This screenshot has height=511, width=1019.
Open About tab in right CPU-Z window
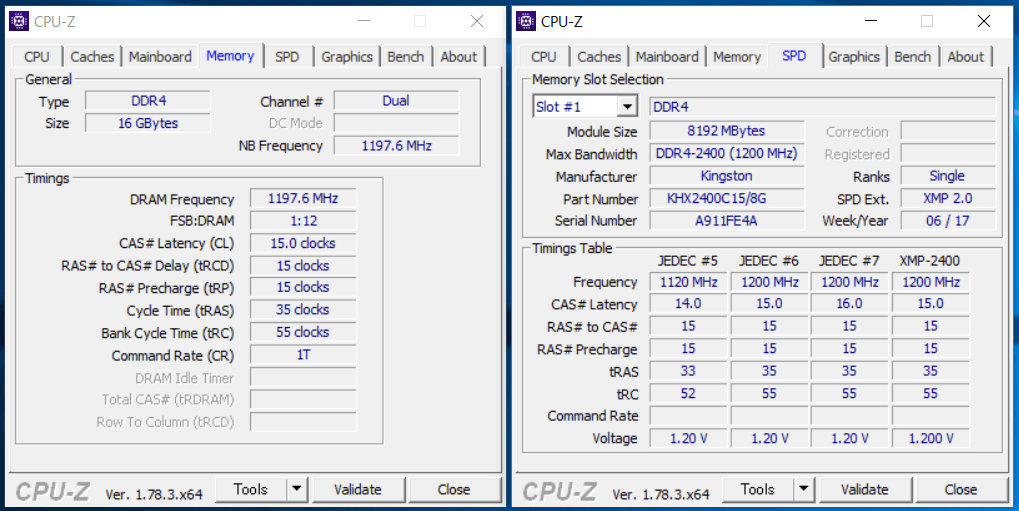pyautogui.click(x=966, y=57)
